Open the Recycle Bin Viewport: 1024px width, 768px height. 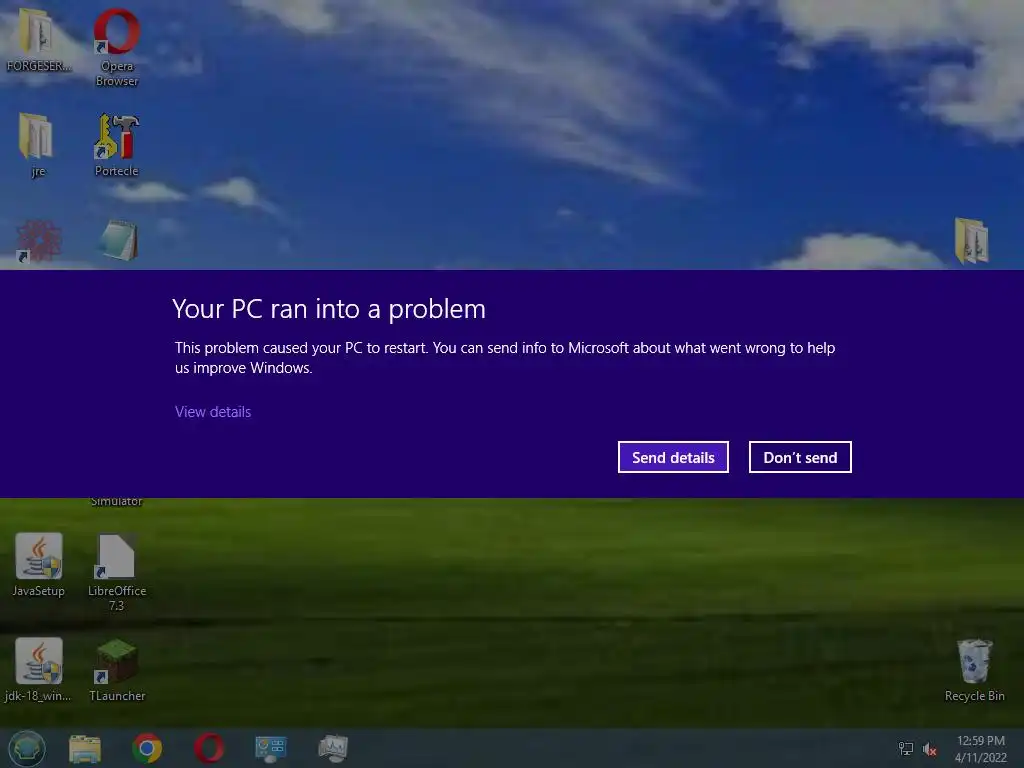point(974,669)
